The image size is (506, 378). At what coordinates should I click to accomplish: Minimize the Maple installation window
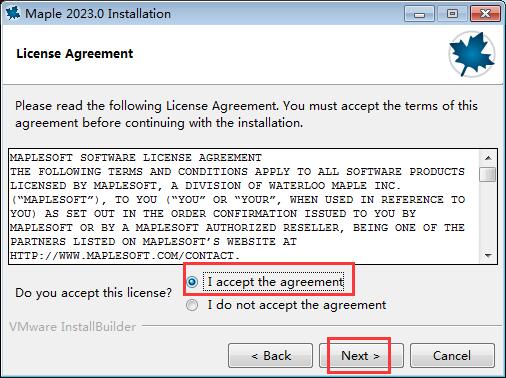point(419,14)
